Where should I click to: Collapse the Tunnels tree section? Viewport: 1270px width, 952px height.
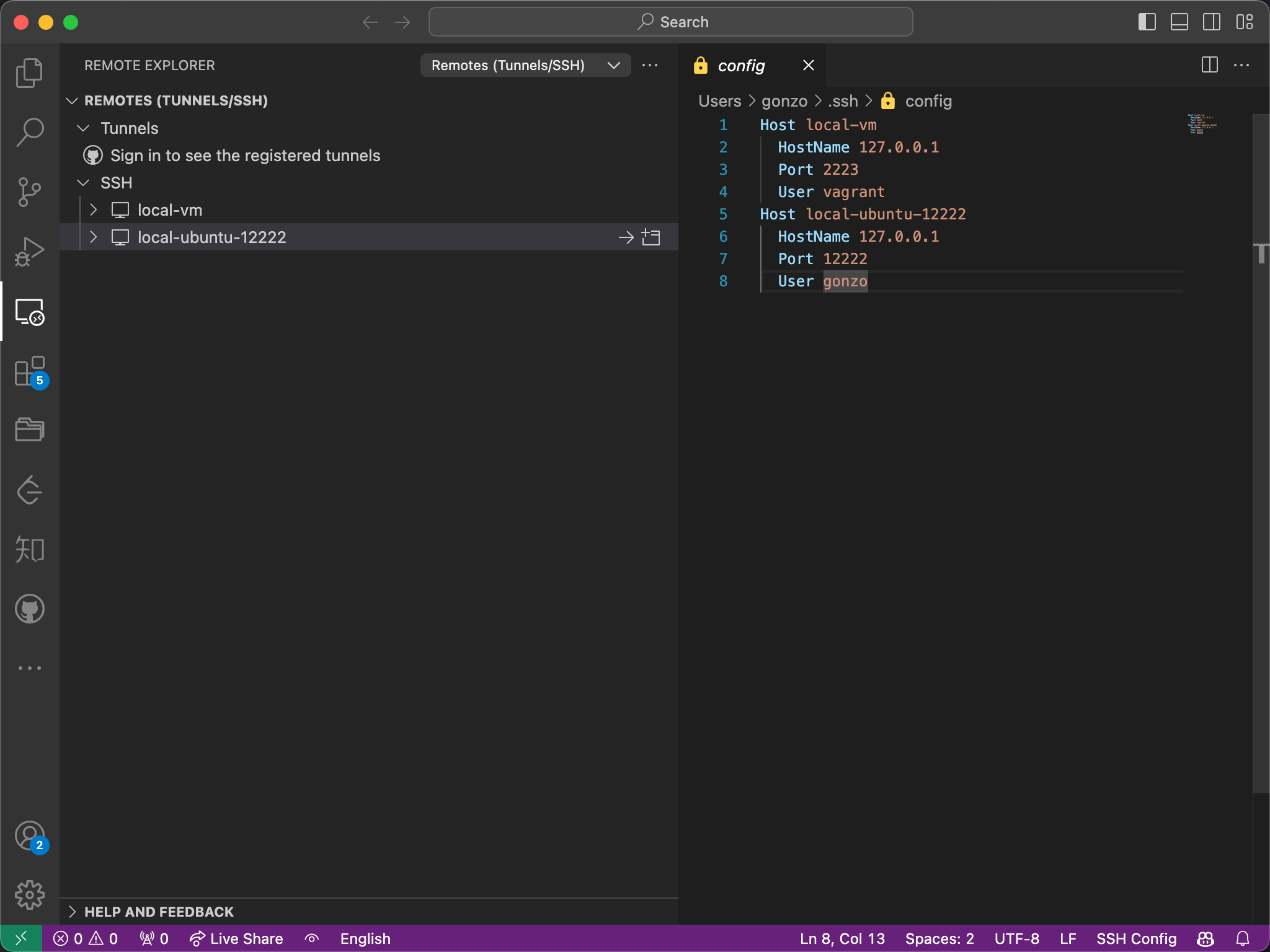83,128
